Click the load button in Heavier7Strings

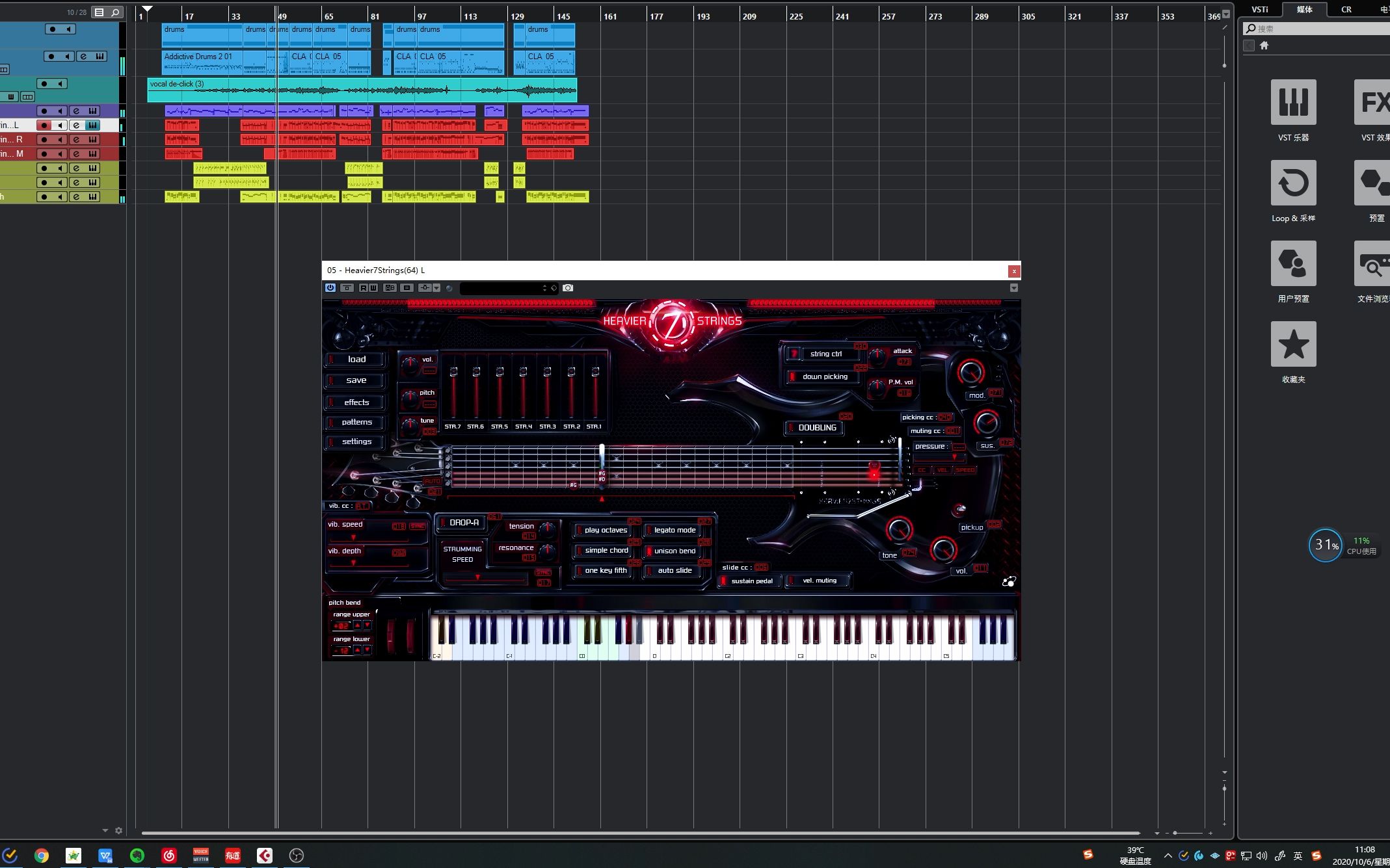[356, 360]
